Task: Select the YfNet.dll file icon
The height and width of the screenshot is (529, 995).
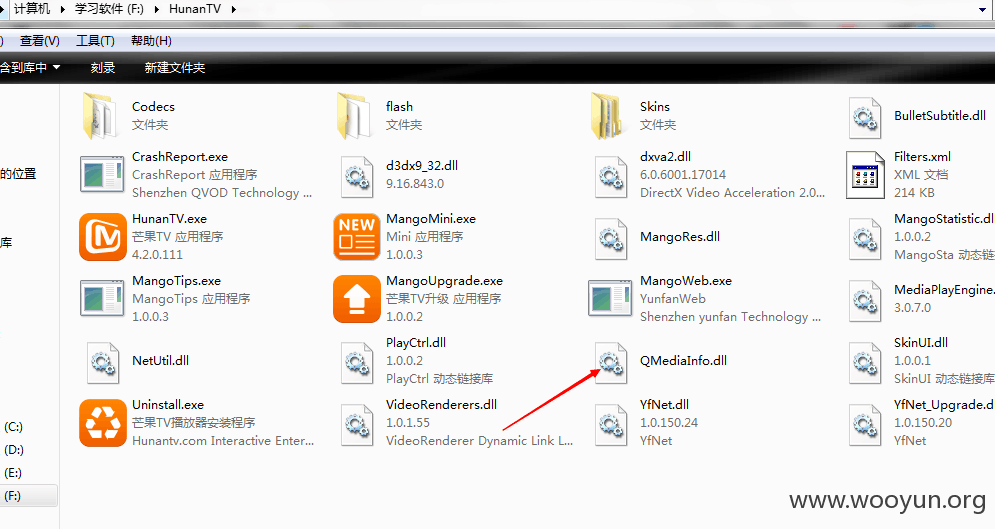Action: (x=611, y=425)
